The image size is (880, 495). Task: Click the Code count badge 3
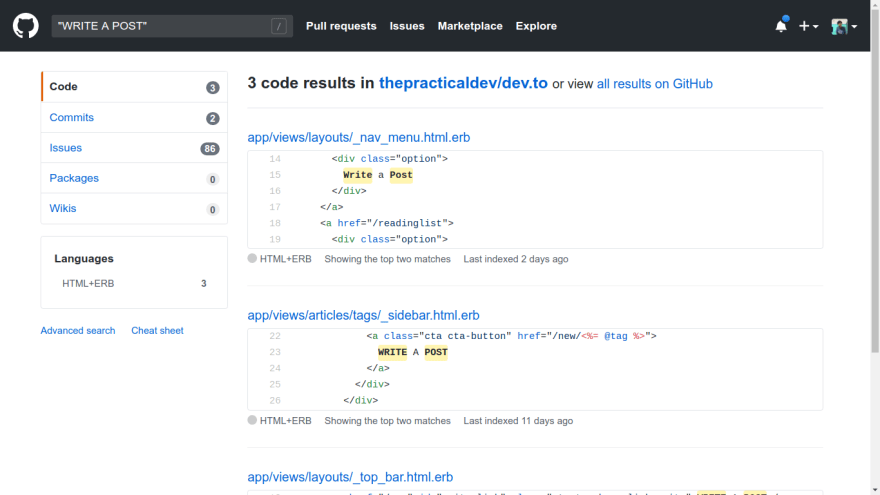pyautogui.click(x=212, y=88)
